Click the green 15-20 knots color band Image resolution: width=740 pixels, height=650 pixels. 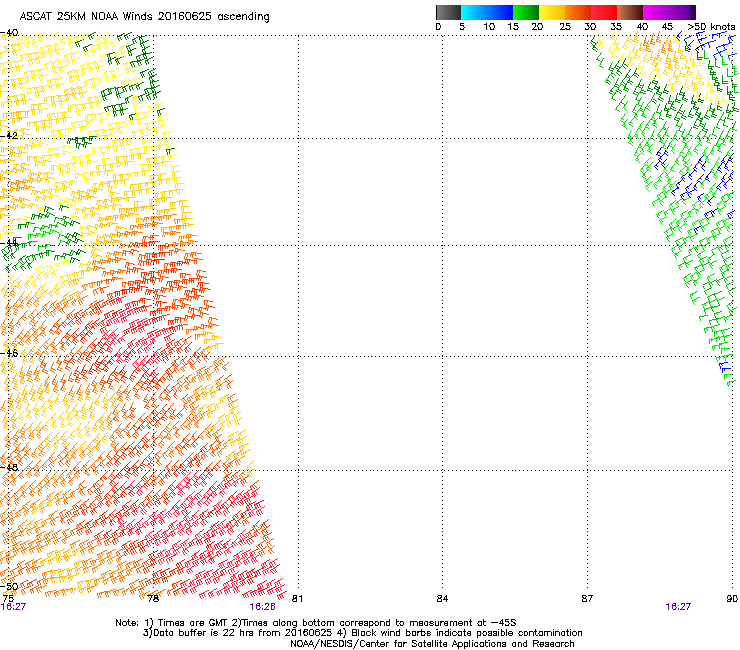tap(526, 12)
